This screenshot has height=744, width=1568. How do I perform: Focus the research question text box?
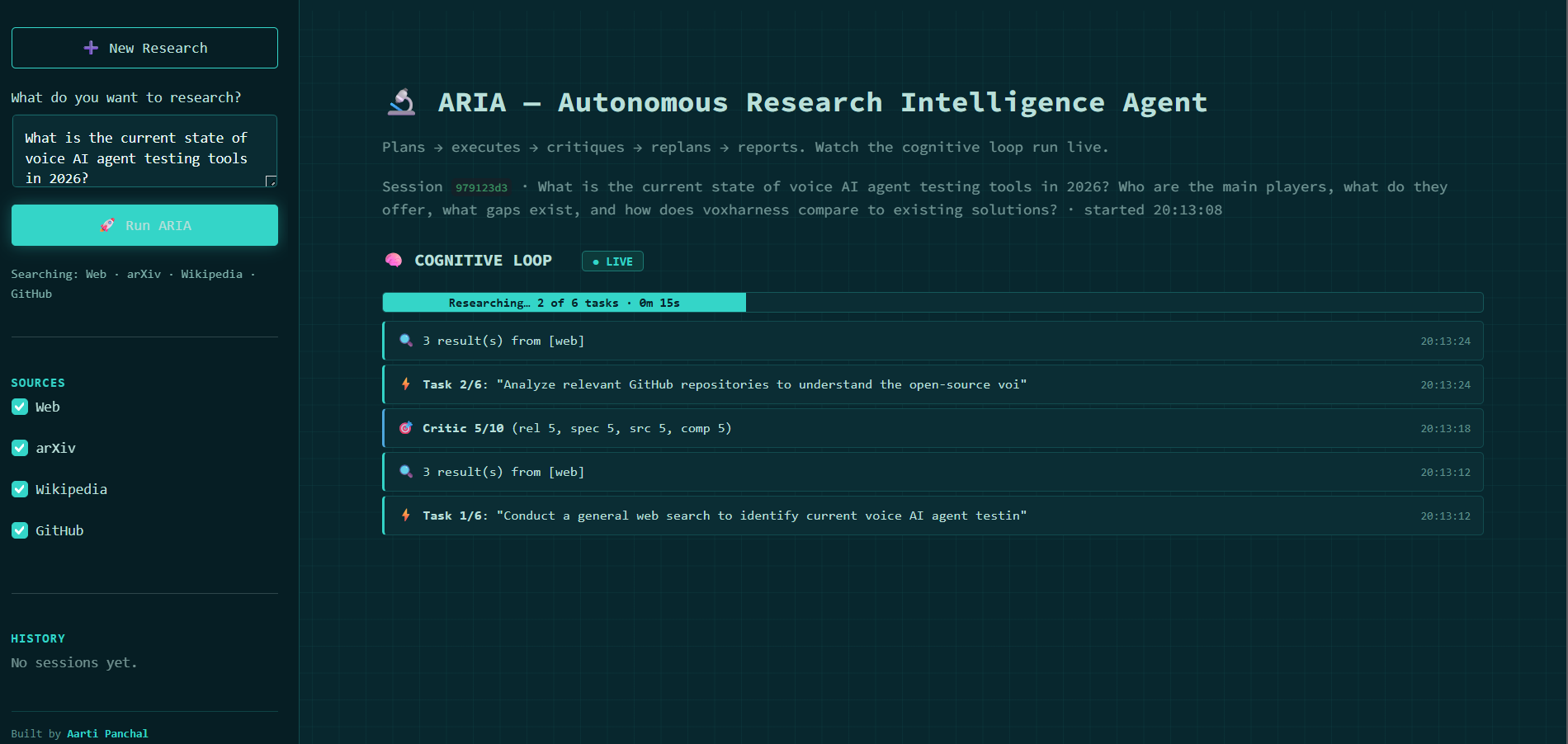[x=144, y=151]
